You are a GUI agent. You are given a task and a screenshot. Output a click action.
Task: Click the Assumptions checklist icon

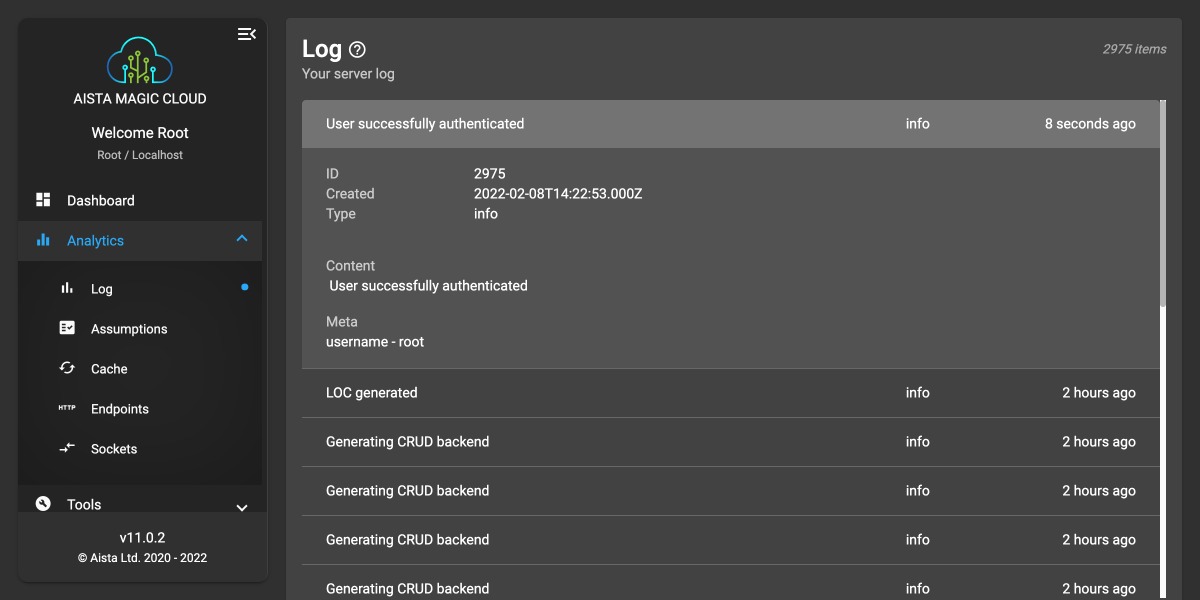click(x=67, y=328)
